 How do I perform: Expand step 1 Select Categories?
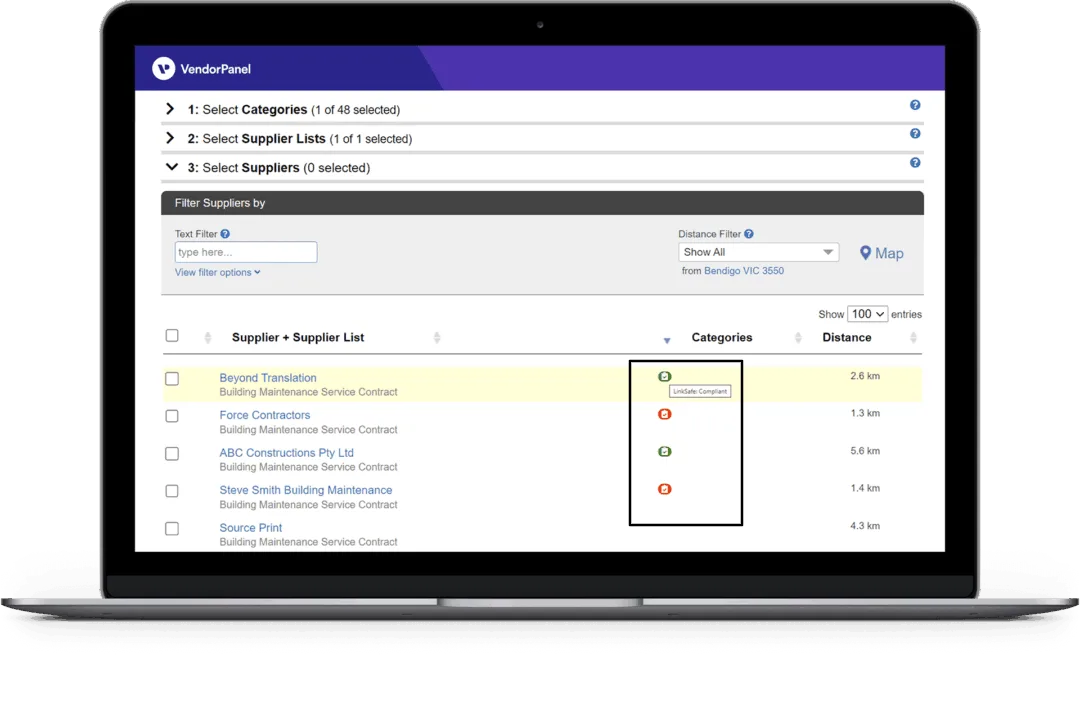point(170,109)
